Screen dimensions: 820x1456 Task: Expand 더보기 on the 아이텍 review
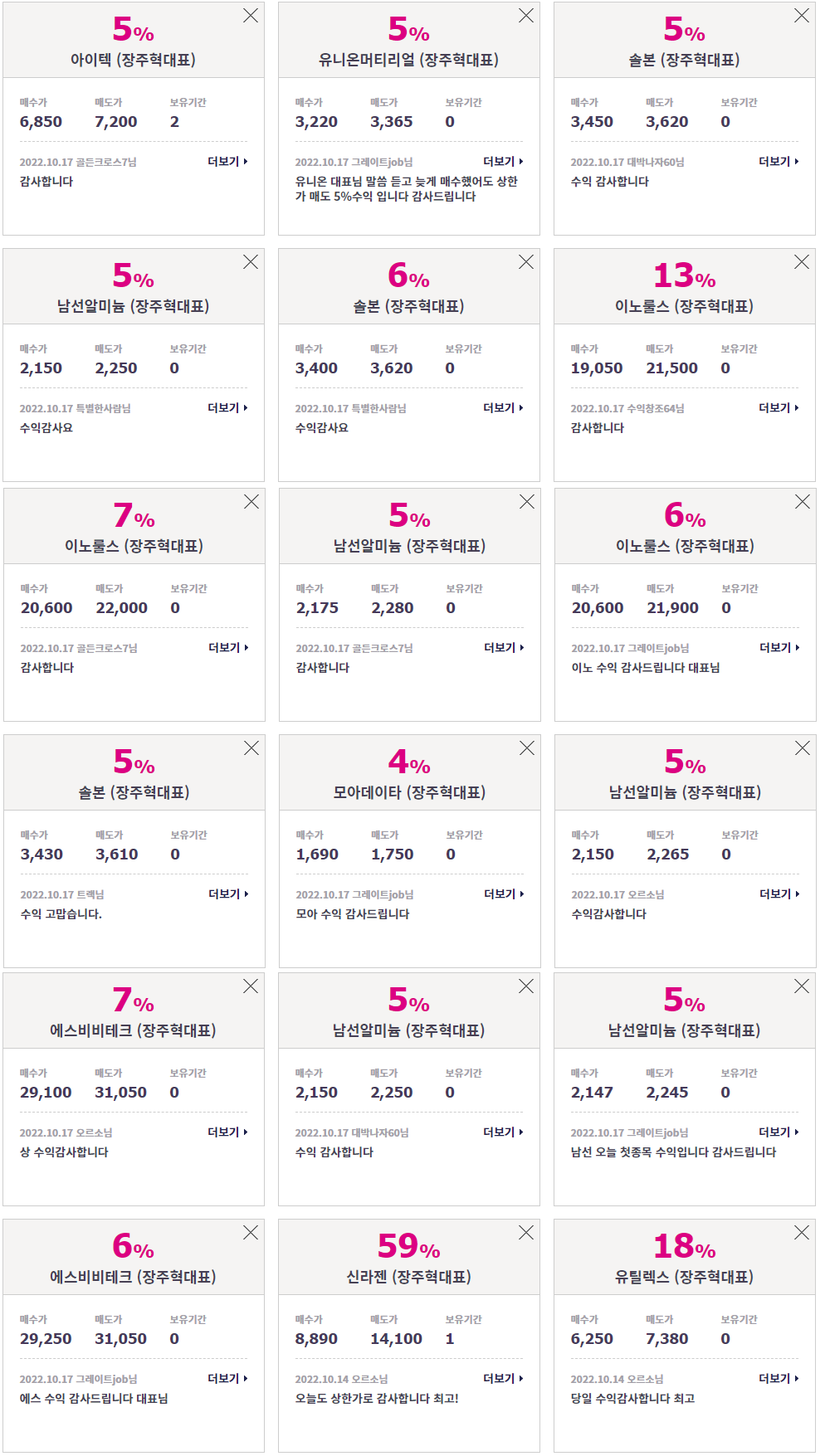[227, 162]
